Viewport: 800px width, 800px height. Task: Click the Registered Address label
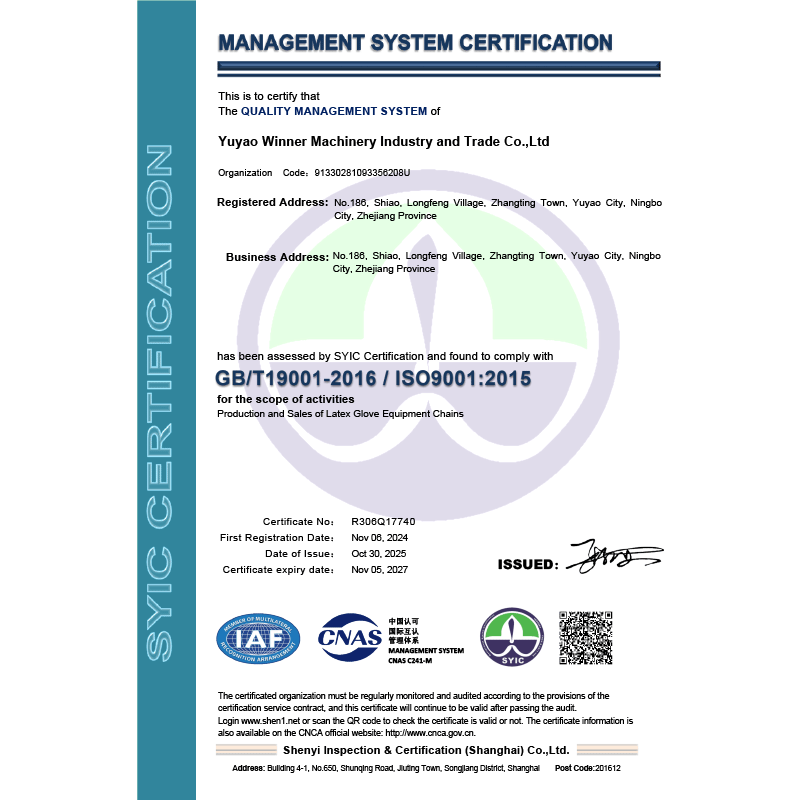pos(273,203)
